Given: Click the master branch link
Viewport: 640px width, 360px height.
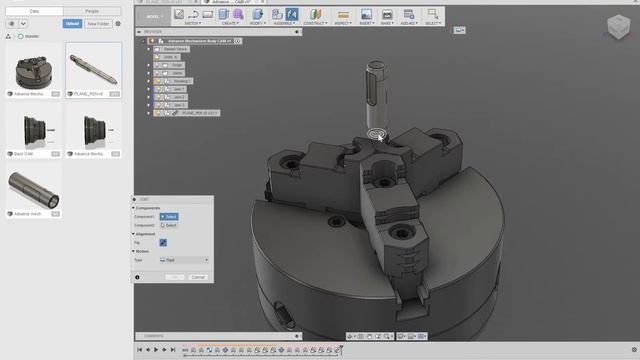Looking at the screenshot, I should pos(32,36).
